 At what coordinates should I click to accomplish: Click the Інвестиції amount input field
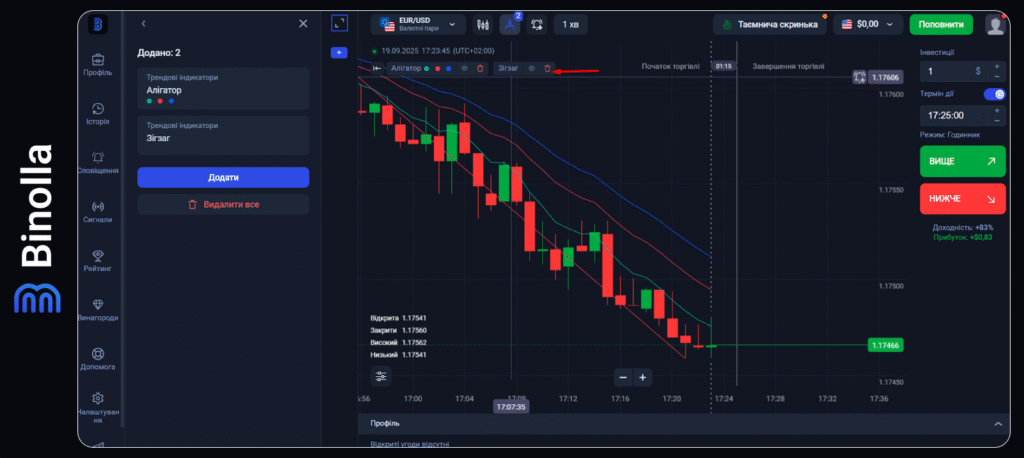tap(953, 71)
